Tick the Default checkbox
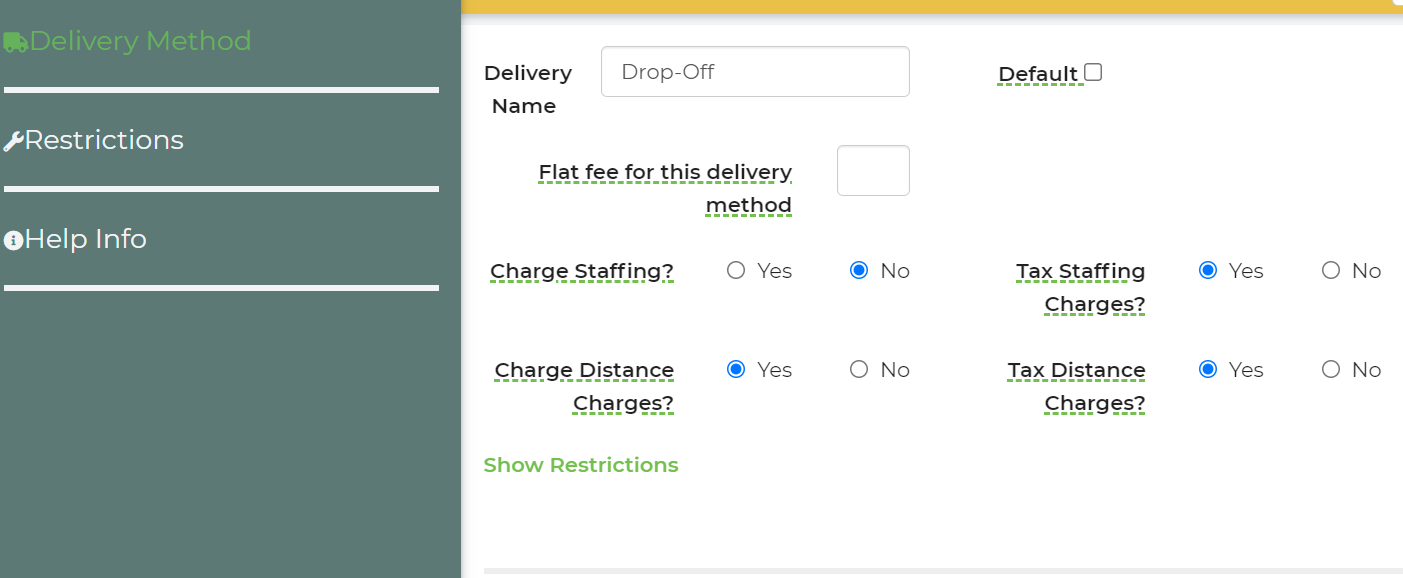The width and height of the screenshot is (1403, 578). tap(1094, 72)
